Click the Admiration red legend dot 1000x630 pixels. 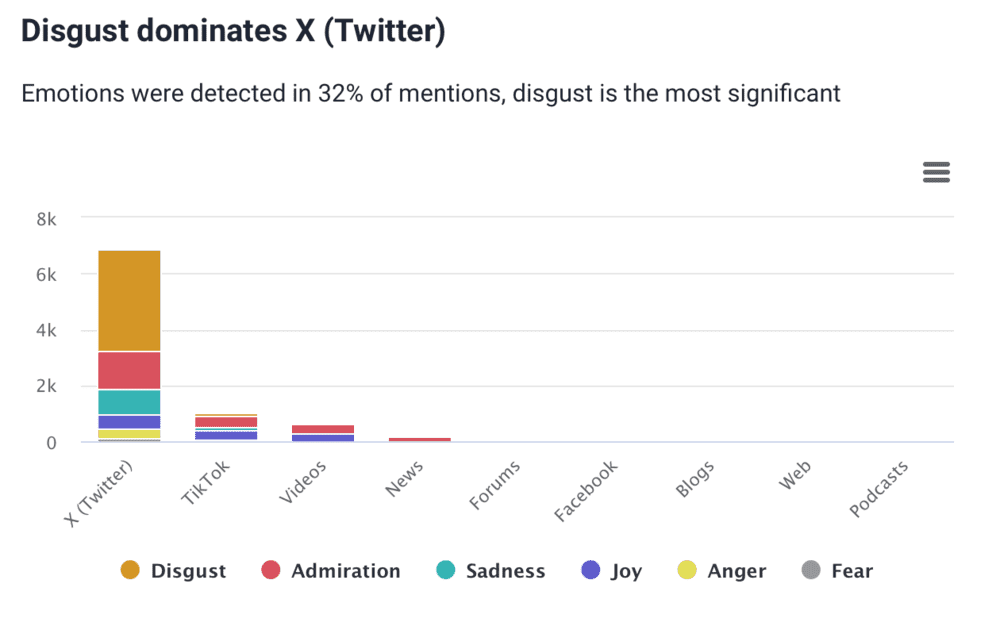[x=271, y=571]
